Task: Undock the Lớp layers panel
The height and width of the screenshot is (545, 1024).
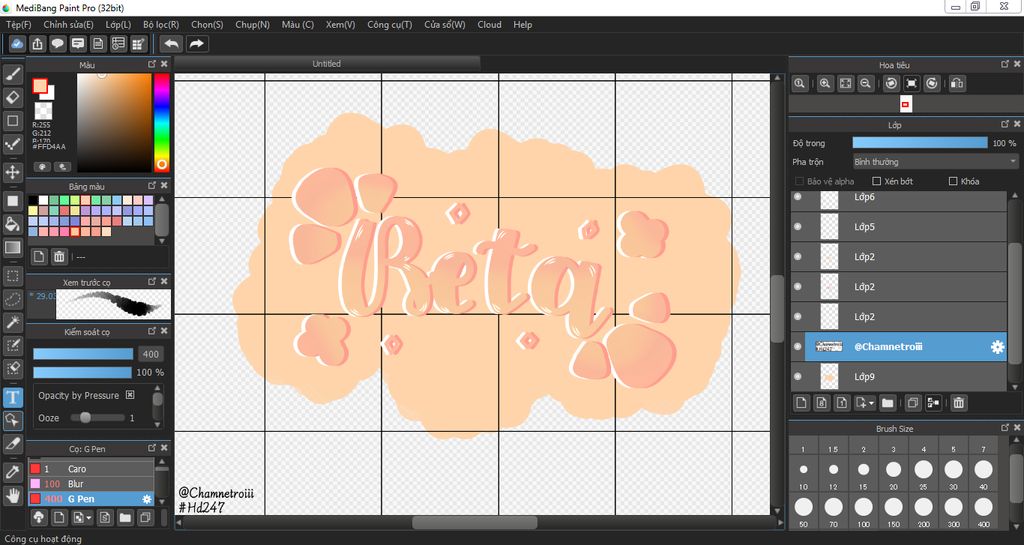Action: coord(1005,124)
